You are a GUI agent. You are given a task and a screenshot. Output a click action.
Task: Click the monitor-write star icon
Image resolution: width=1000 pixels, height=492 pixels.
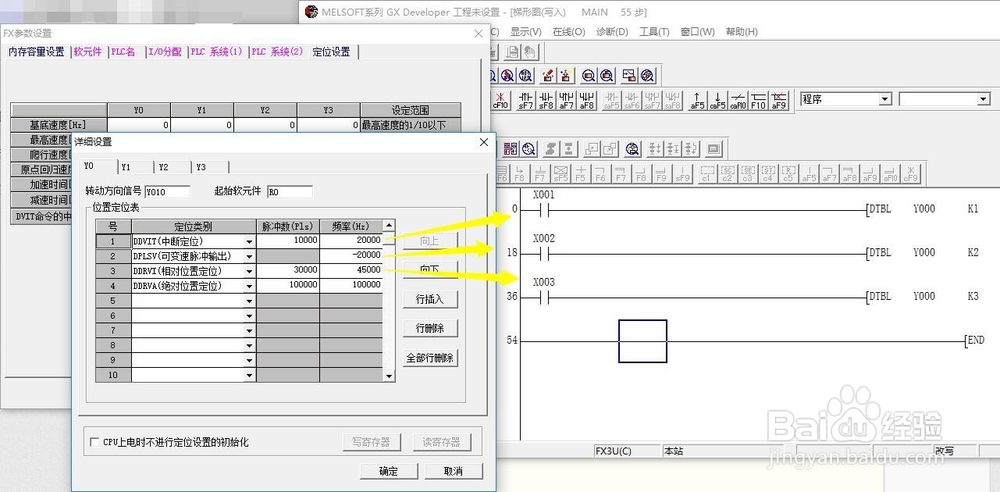point(565,75)
